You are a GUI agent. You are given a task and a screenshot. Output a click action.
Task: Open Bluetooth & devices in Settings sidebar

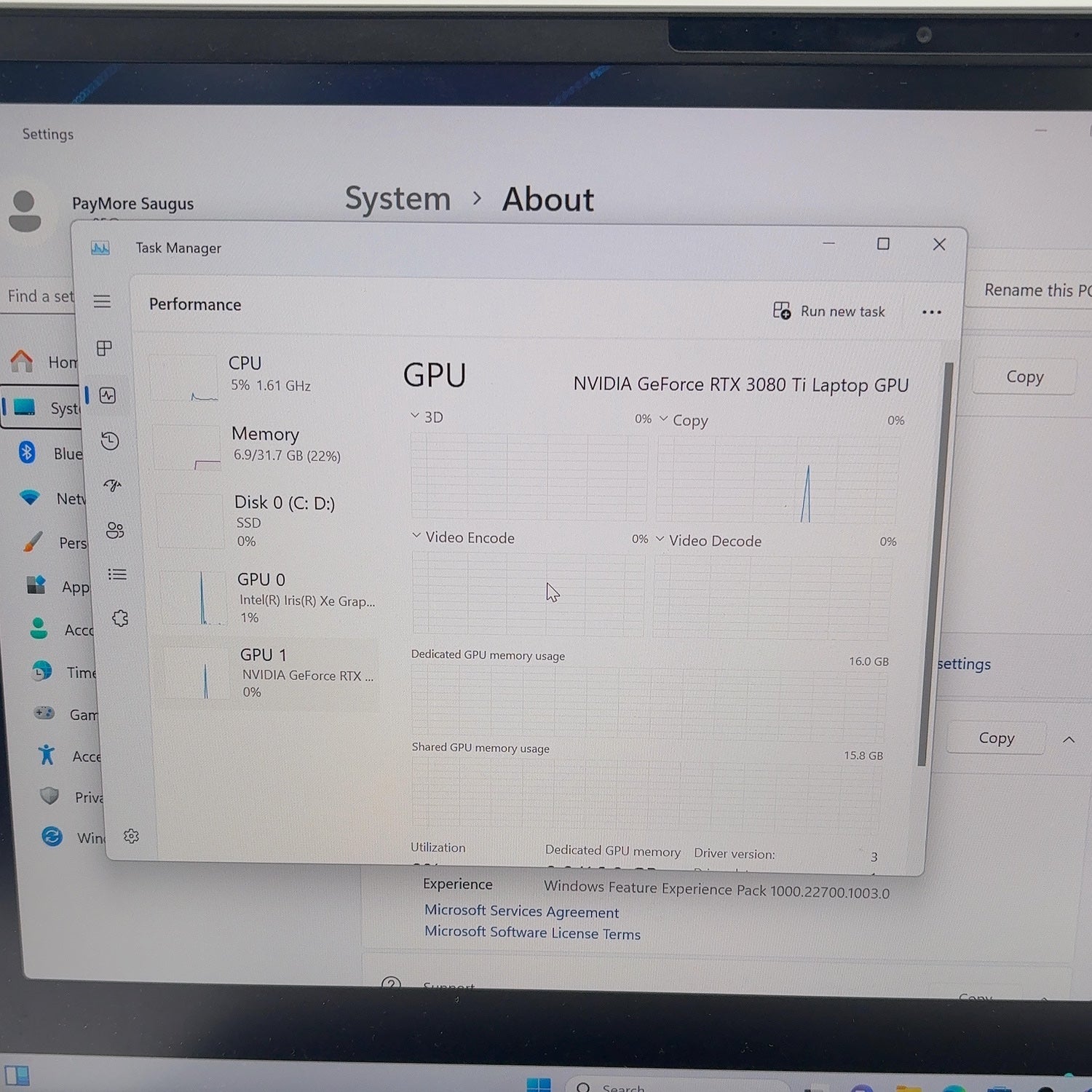49,453
